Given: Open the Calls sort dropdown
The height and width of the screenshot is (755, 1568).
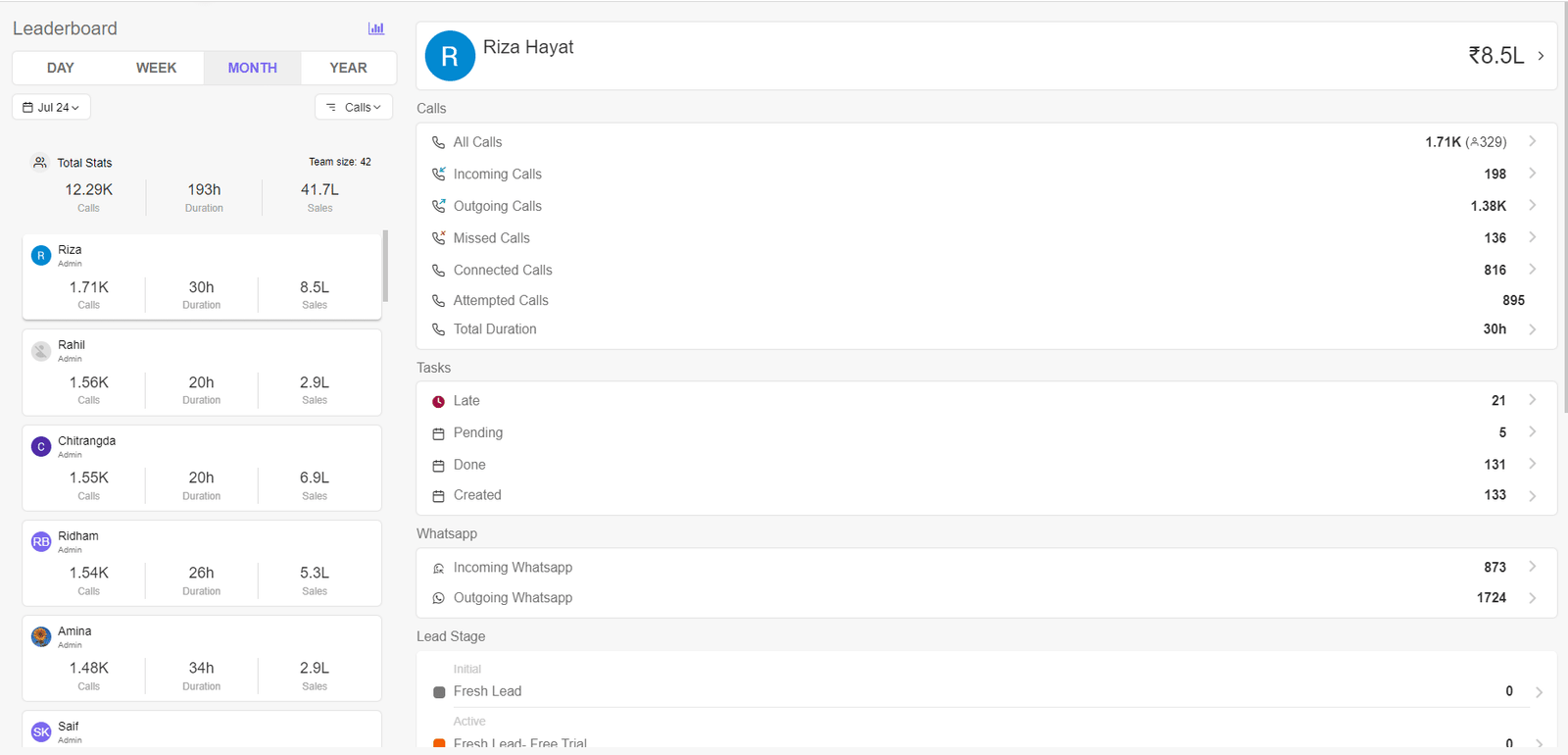Looking at the screenshot, I should [354, 107].
